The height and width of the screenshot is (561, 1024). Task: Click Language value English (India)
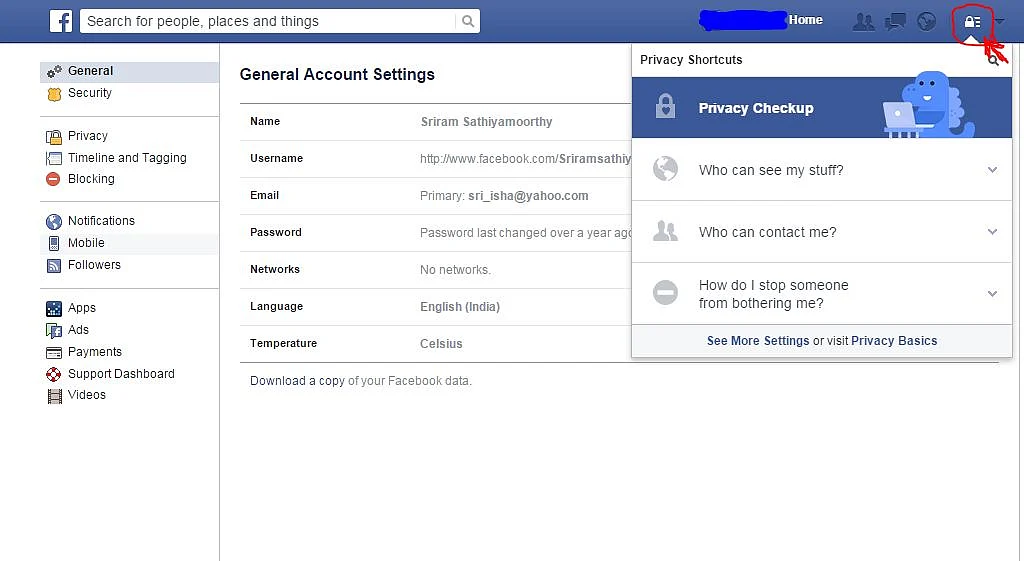[460, 307]
